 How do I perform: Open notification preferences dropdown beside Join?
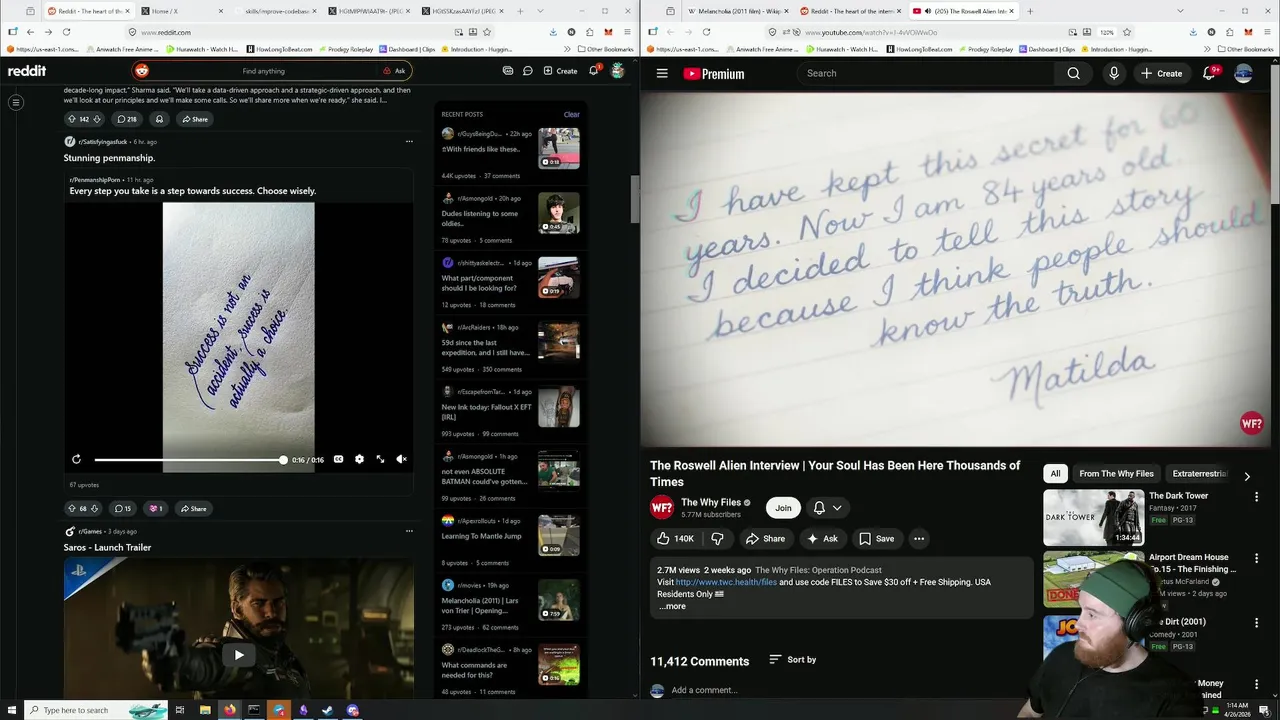tap(827, 508)
